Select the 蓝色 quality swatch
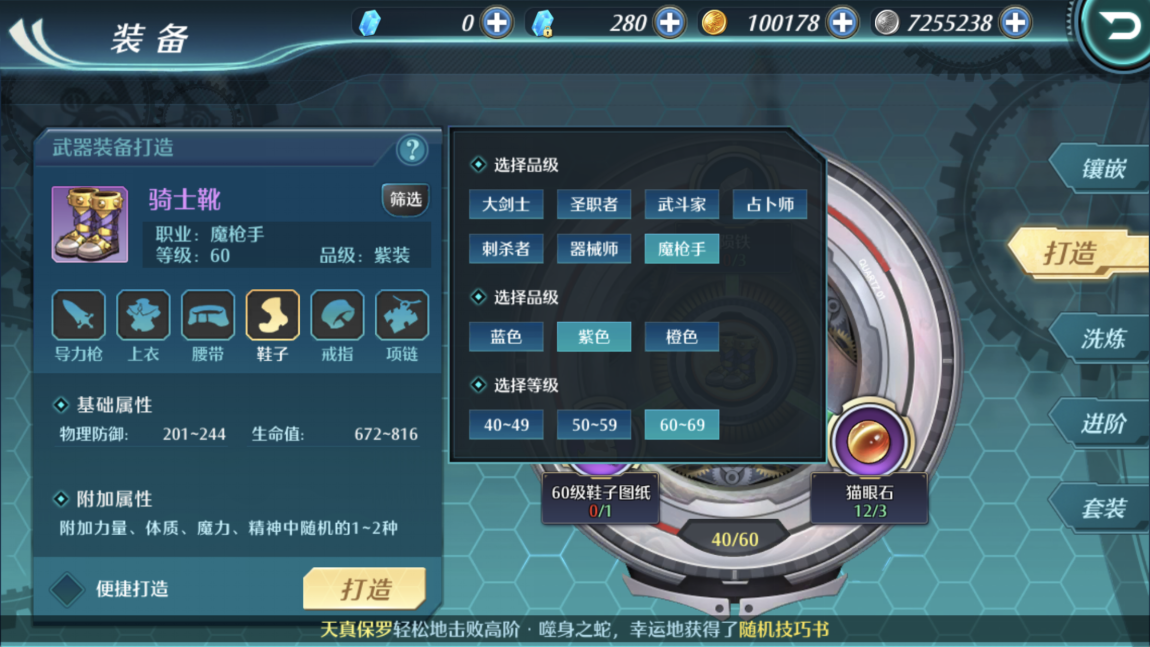This screenshot has height=647, width=1150. click(506, 337)
